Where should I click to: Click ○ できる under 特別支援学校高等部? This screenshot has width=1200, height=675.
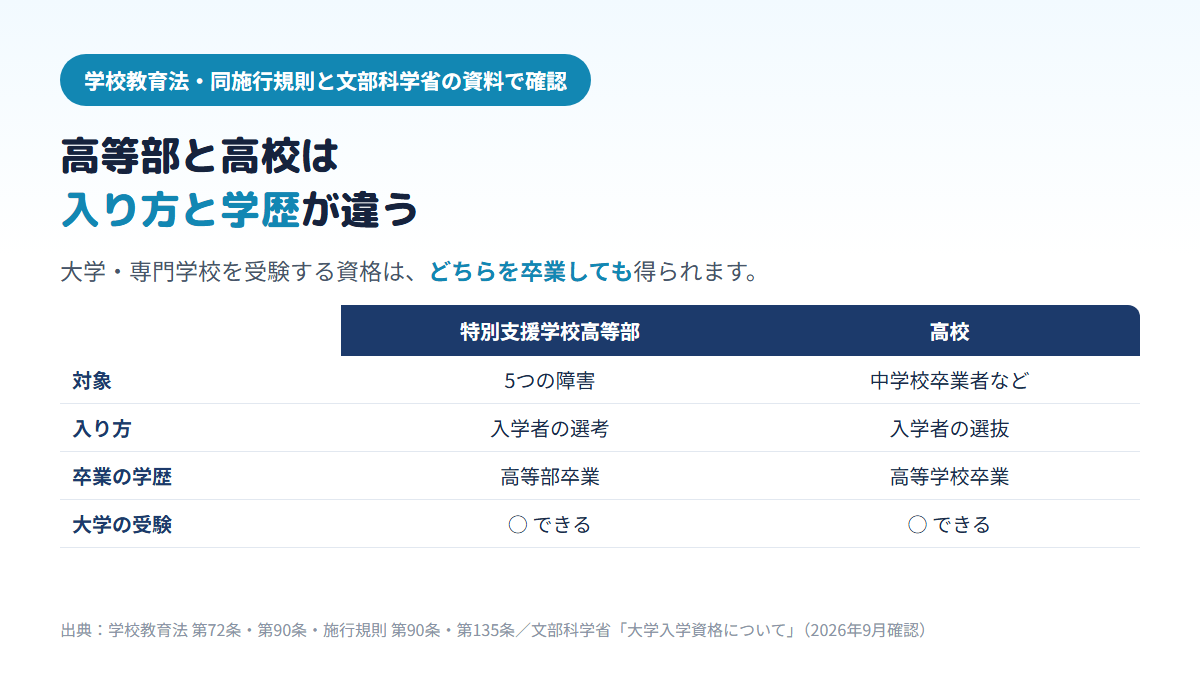click(x=550, y=525)
